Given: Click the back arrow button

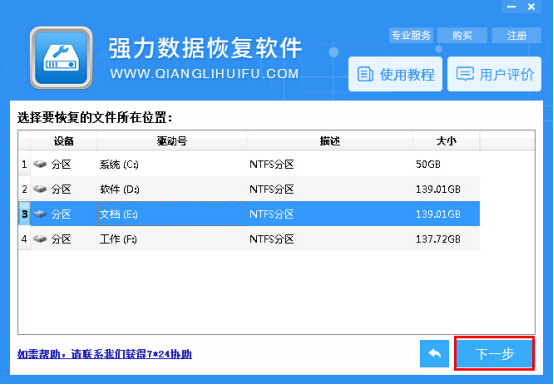Looking at the screenshot, I should pos(434,353).
